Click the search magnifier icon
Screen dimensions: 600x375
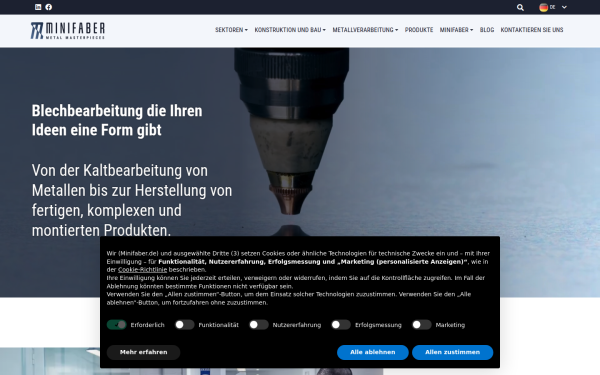520,7
